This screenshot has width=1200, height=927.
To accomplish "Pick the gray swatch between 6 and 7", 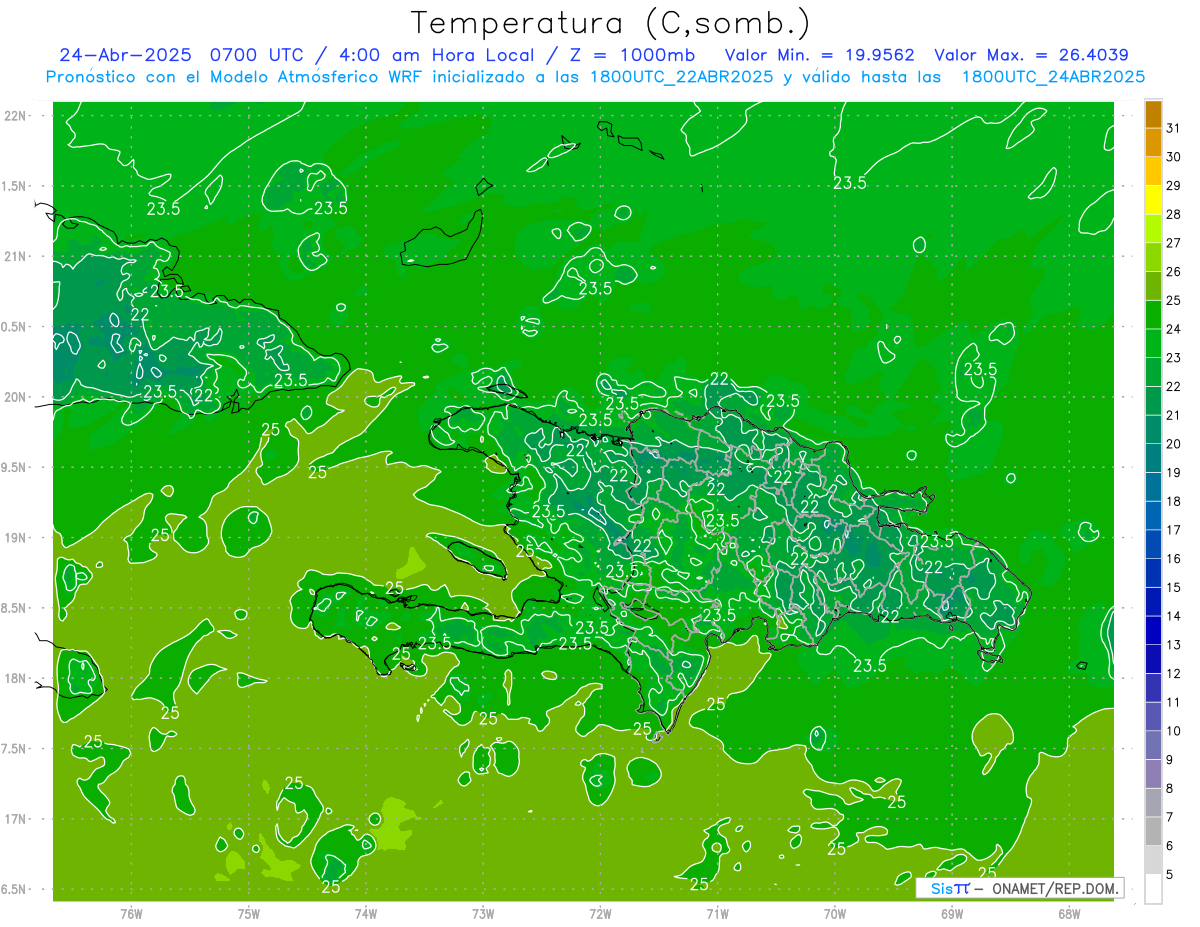I will pos(1153,831).
